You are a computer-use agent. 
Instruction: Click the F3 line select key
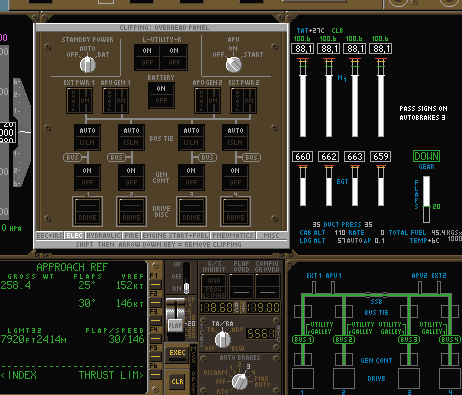[156, 321]
